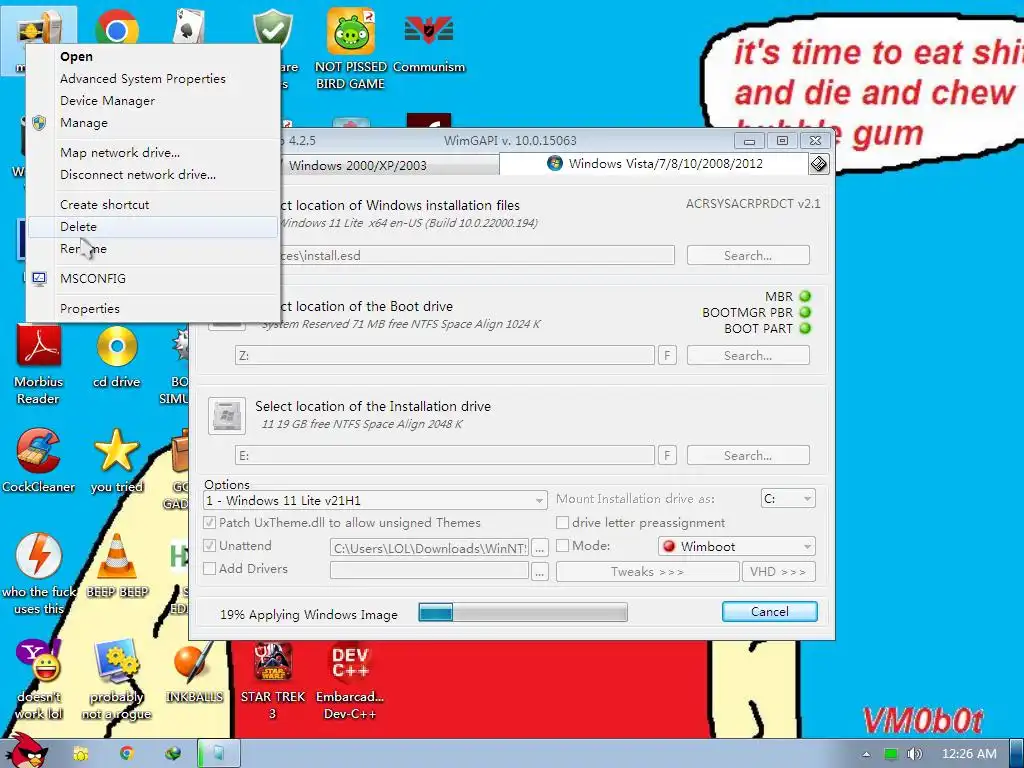The height and width of the screenshot is (768, 1024).
Task: Select Map network drive... menu entry
Action: tap(153, 152)
